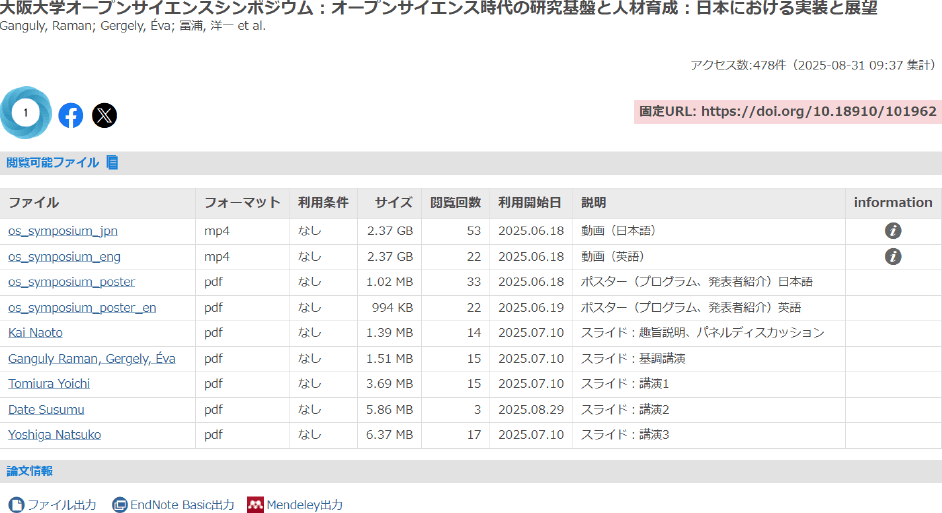
Task: Click the 論文情報 section heading
Action: pyautogui.click(x=29, y=471)
